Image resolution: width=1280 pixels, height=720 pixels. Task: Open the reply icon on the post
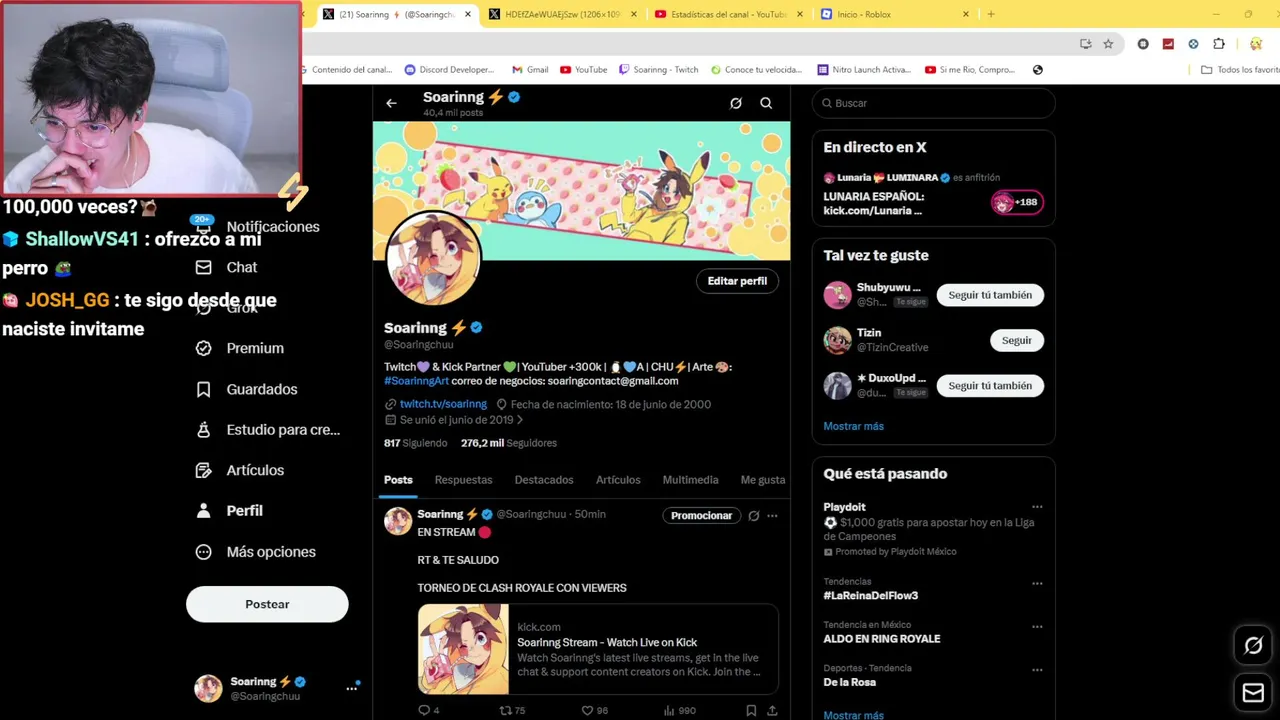click(423, 710)
